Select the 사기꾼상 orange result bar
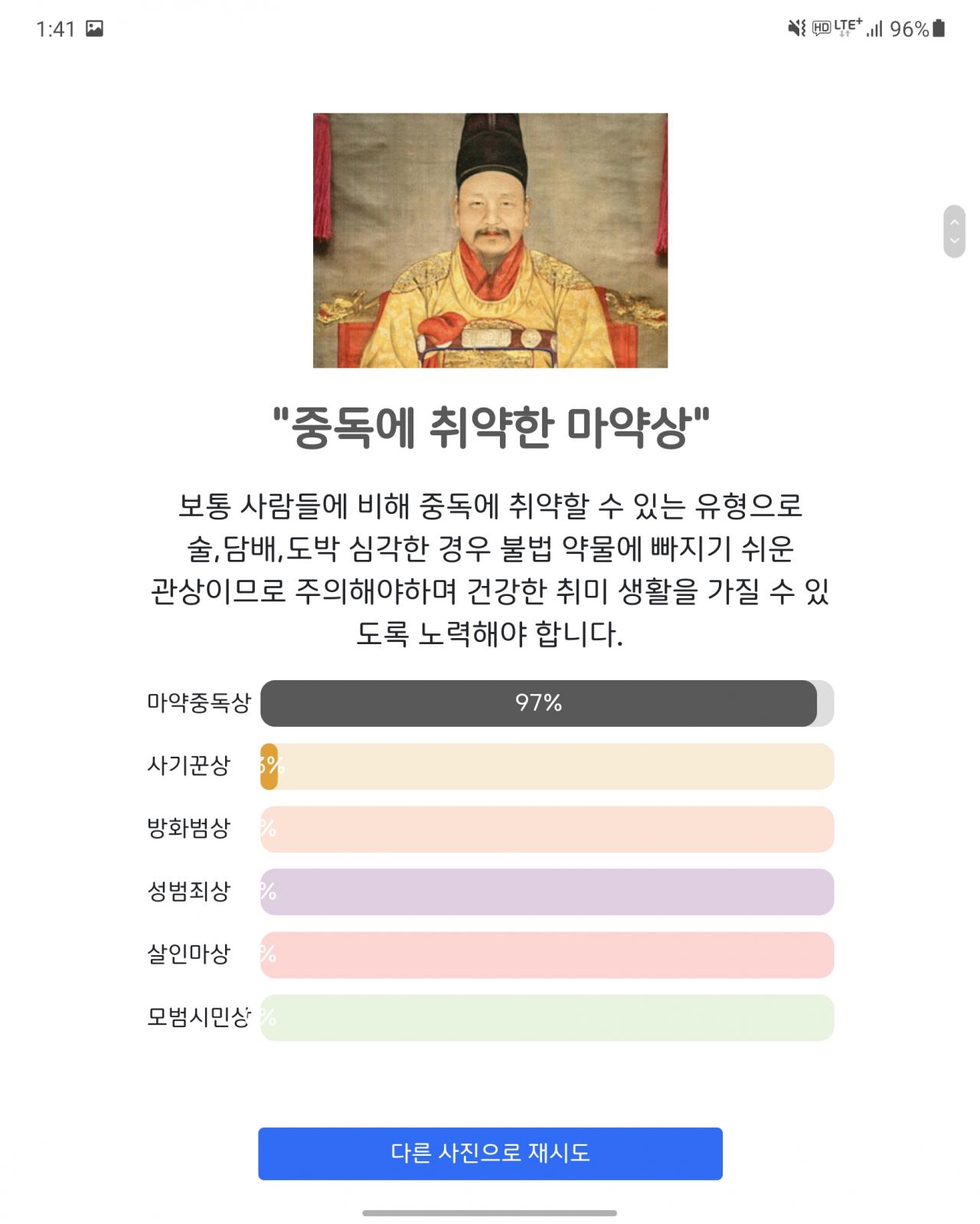 coord(547,766)
